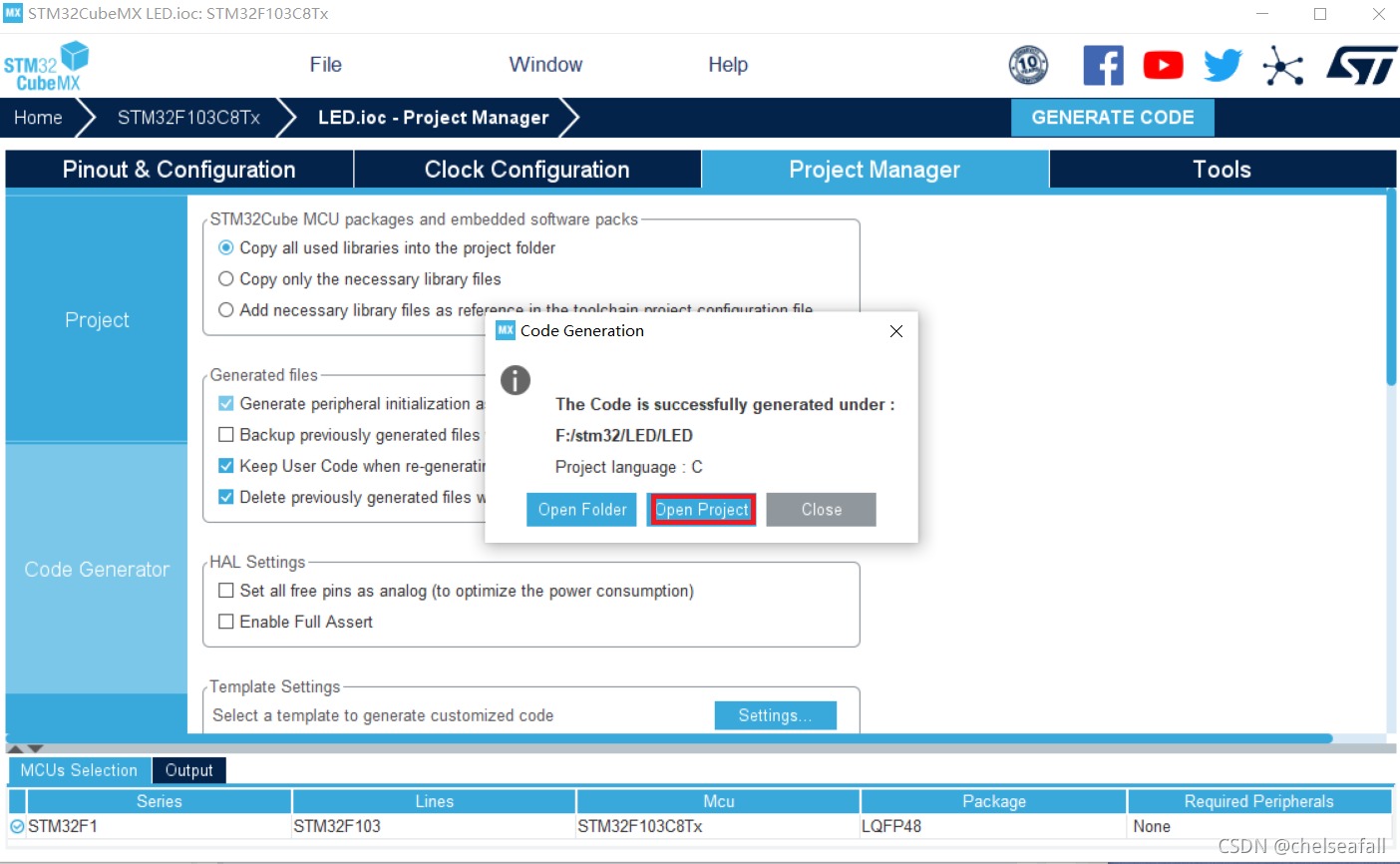Open template Settings... button
This screenshot has height=864, width=1400.
(x=775, y=715)
